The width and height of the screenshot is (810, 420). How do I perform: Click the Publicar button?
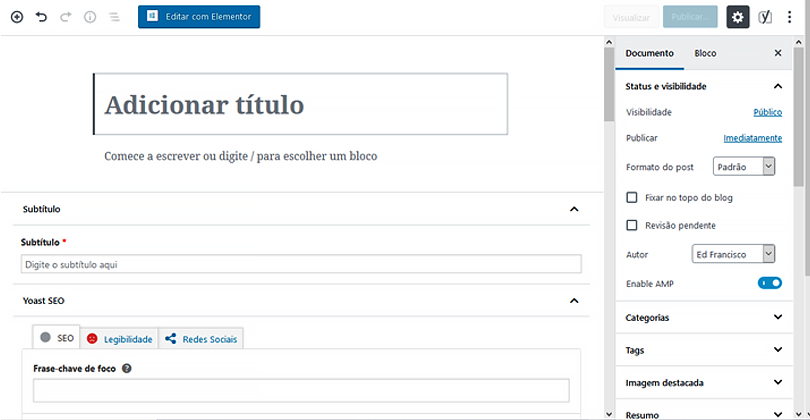point(690,17)
